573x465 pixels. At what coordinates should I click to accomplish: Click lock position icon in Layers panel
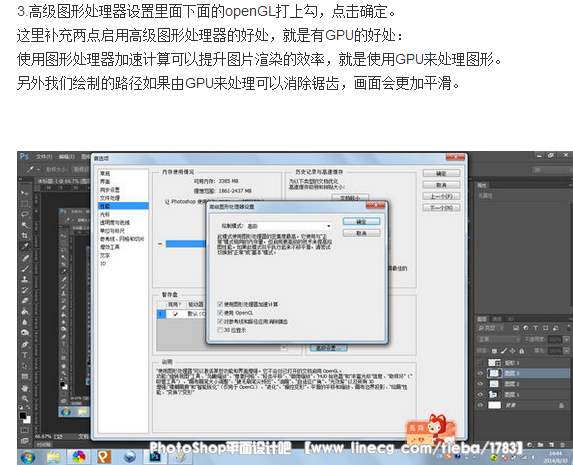click(512, 351)
